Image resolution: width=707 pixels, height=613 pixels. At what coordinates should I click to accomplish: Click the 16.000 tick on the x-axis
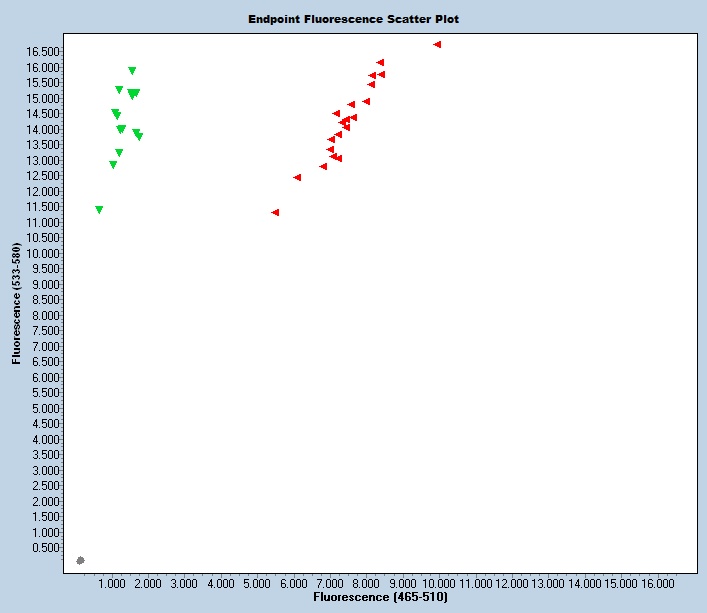click(657, 582)
